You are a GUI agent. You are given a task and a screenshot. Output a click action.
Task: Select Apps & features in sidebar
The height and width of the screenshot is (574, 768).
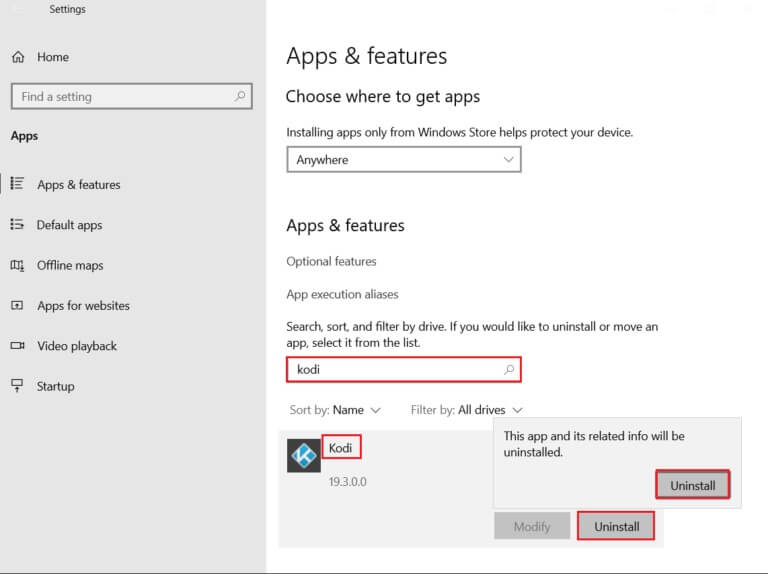[79, 185]
